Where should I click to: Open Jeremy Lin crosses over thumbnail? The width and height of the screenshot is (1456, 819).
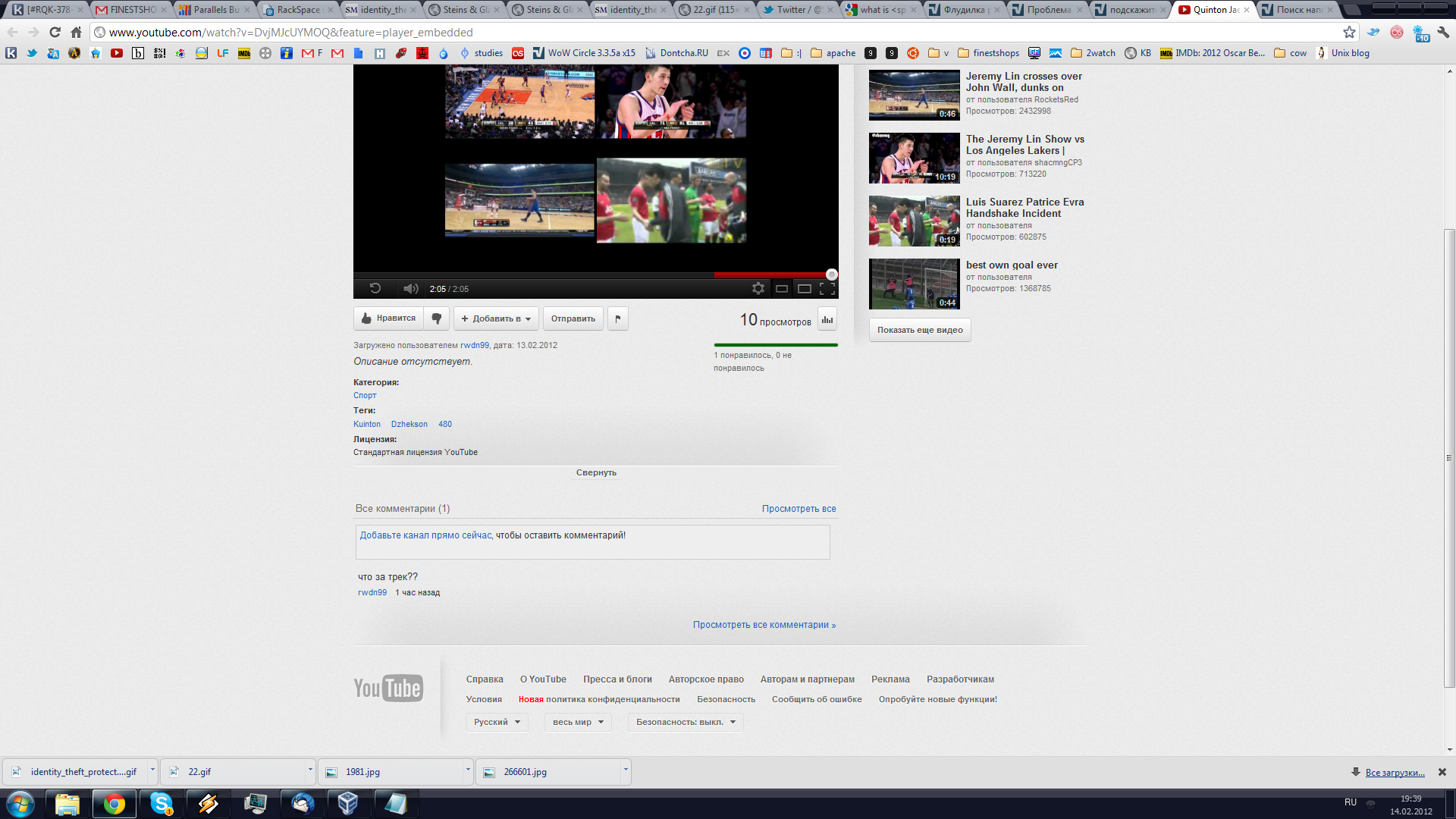914,95
